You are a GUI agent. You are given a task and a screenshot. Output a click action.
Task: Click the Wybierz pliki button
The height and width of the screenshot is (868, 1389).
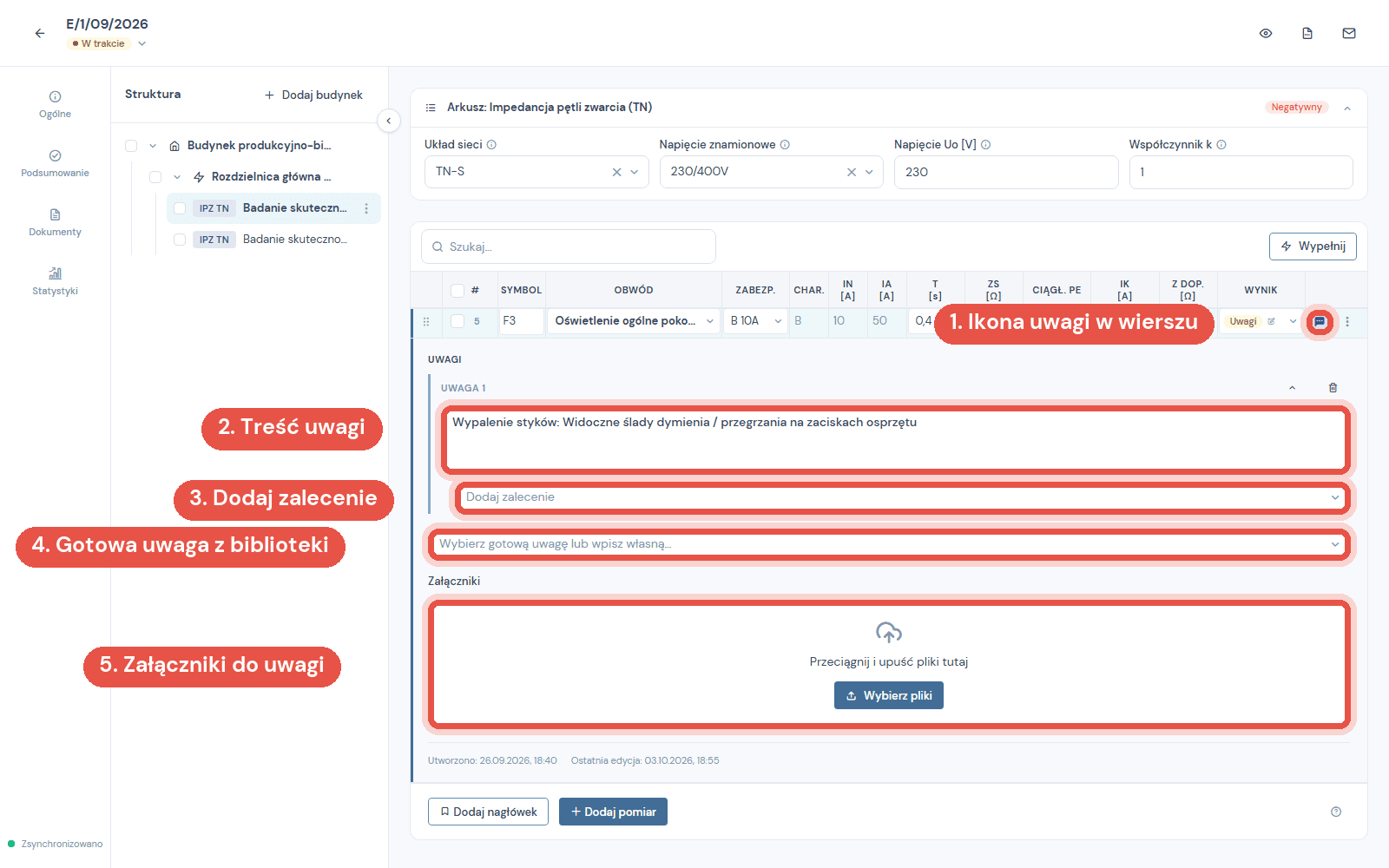[888, 695]
